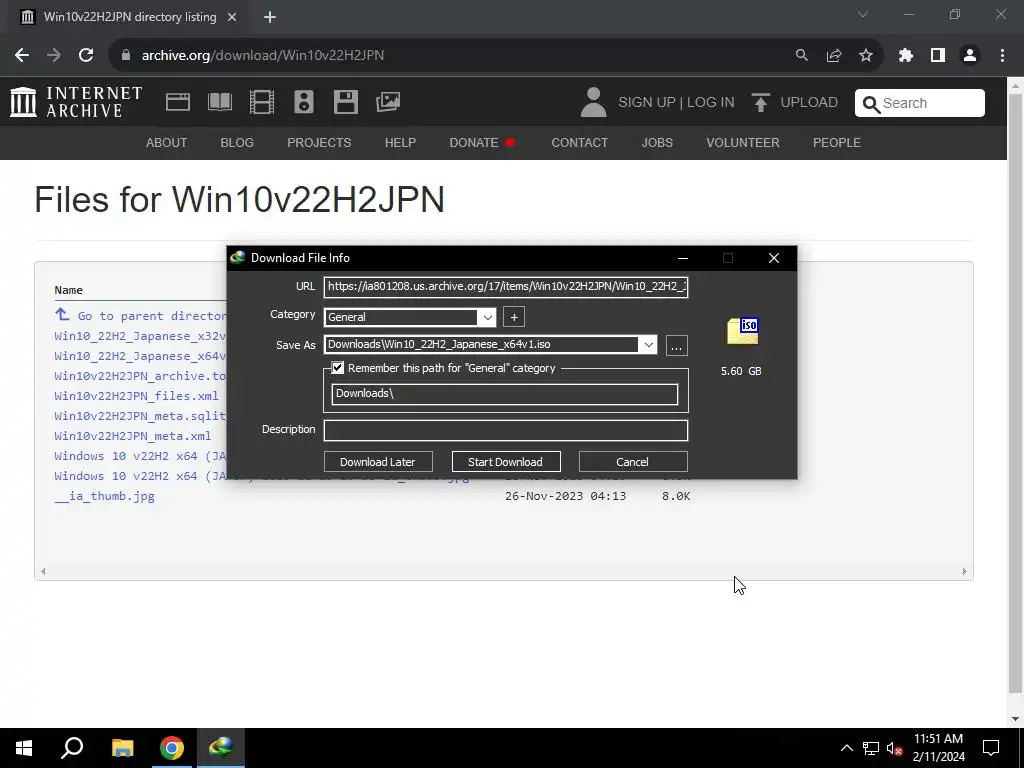
Task: Cancel the download dialog
Action: 633,462
